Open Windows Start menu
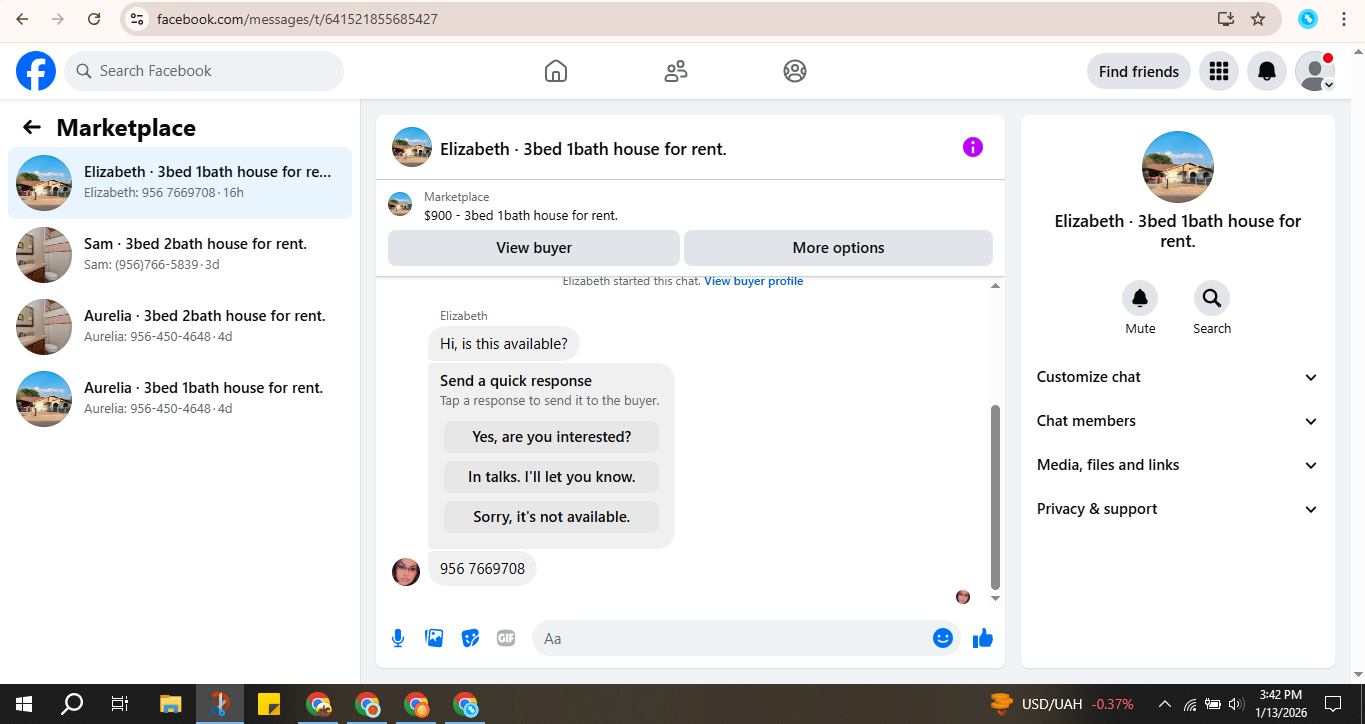 (x=24, y=704)
